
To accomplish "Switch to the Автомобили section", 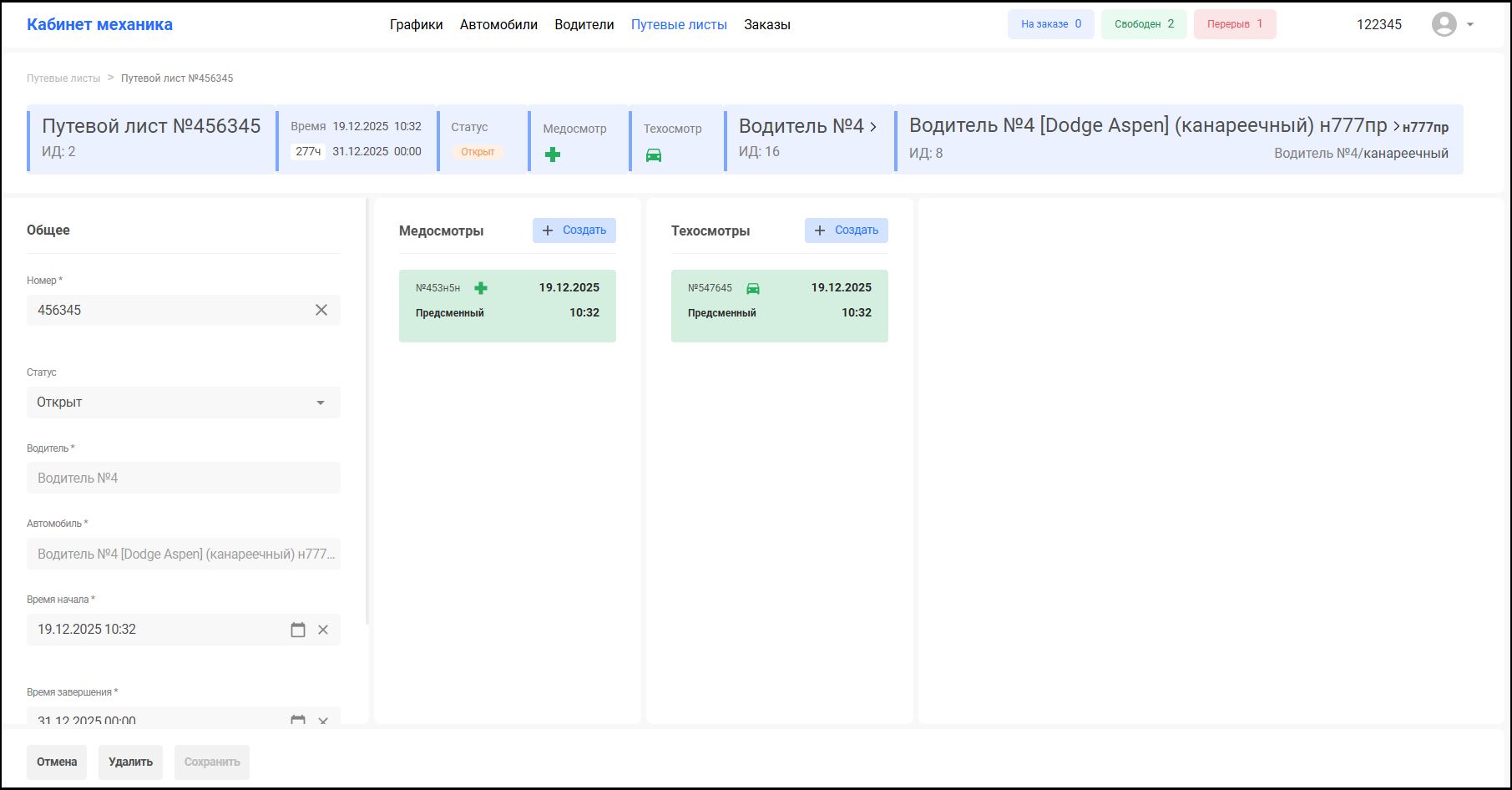I will click(498, 25).
